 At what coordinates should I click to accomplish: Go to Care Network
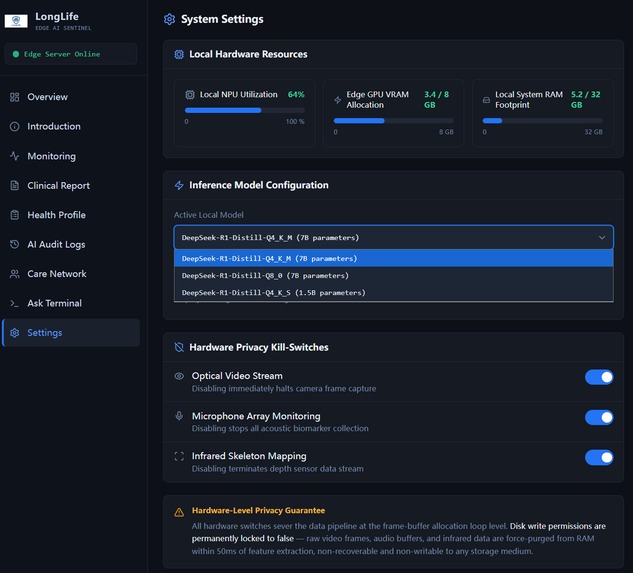coord(71,274)
